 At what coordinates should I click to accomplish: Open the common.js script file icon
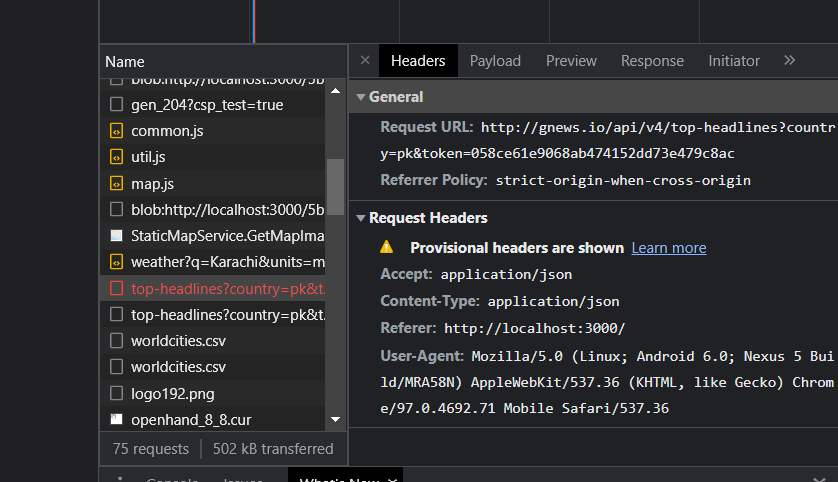click(116, 131)
